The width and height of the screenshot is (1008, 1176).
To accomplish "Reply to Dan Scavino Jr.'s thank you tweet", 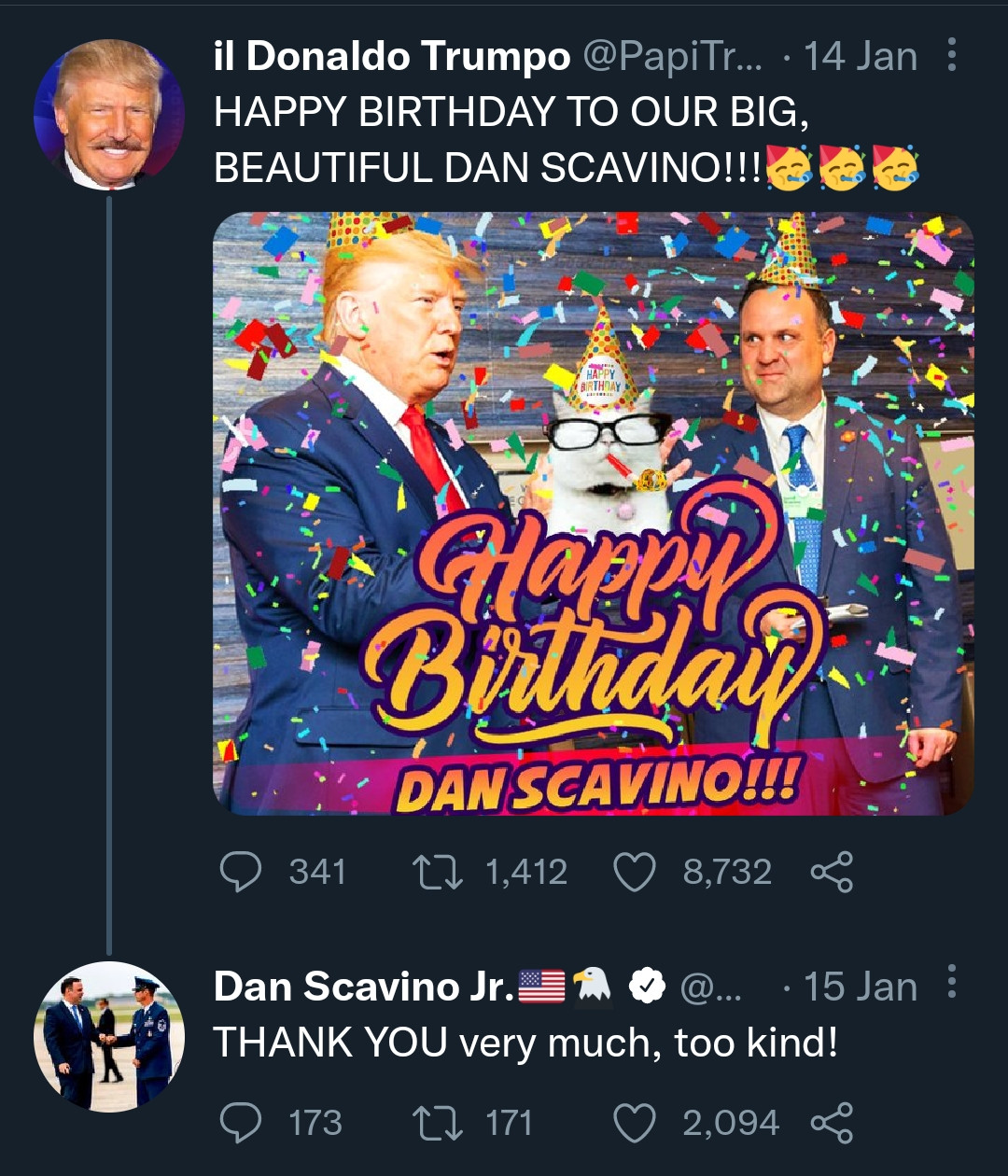I will (241, 1122).
